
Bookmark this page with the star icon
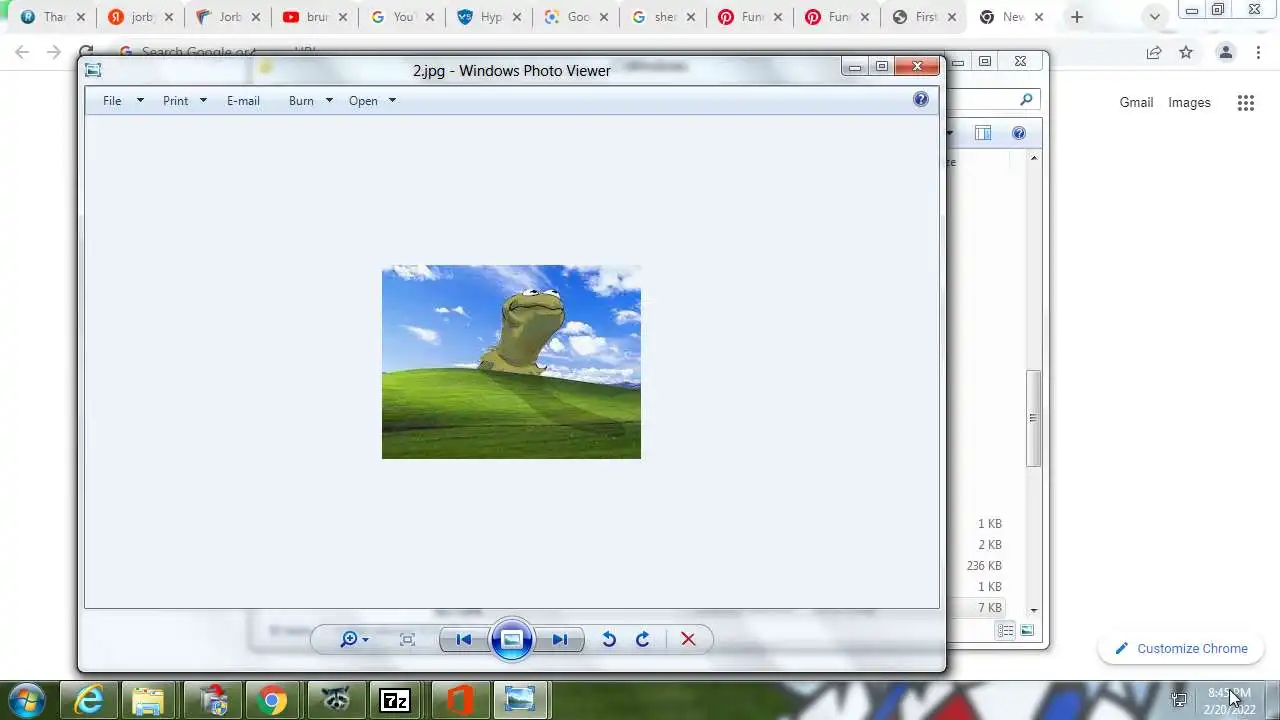click(x=1186, y=52)
